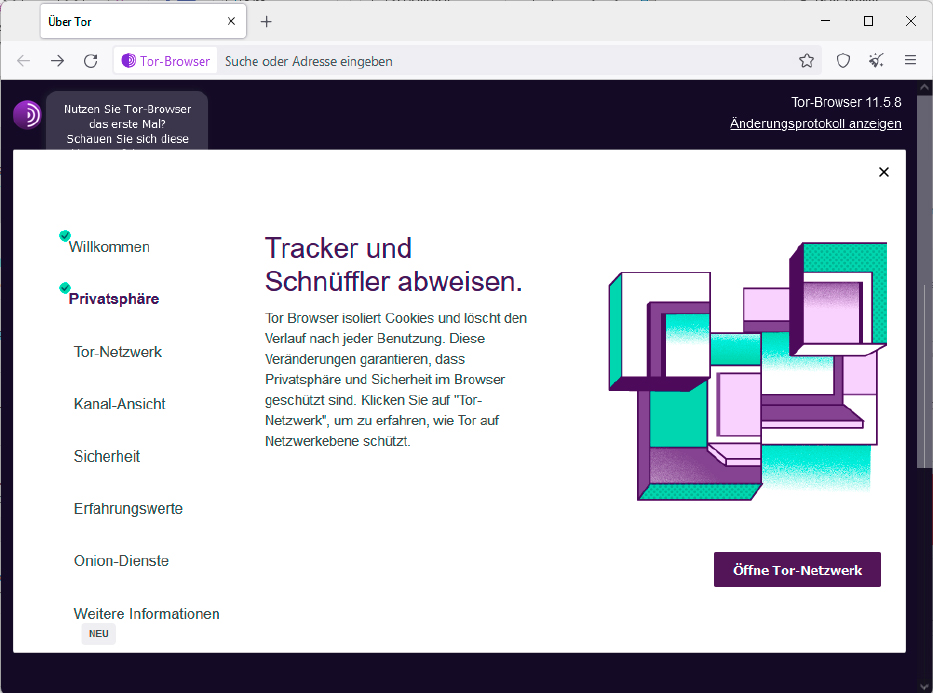The height and width of the screenshot is (693, 933).
Task: Select the Onion-Dienste section
Action: pos(121,561)
